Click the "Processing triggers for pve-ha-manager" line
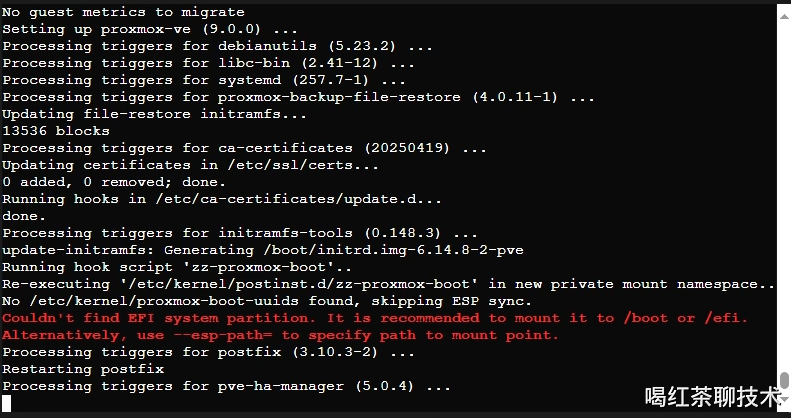Image resolution: width=791 pixels, height=418 pixels. pos(227,386)
